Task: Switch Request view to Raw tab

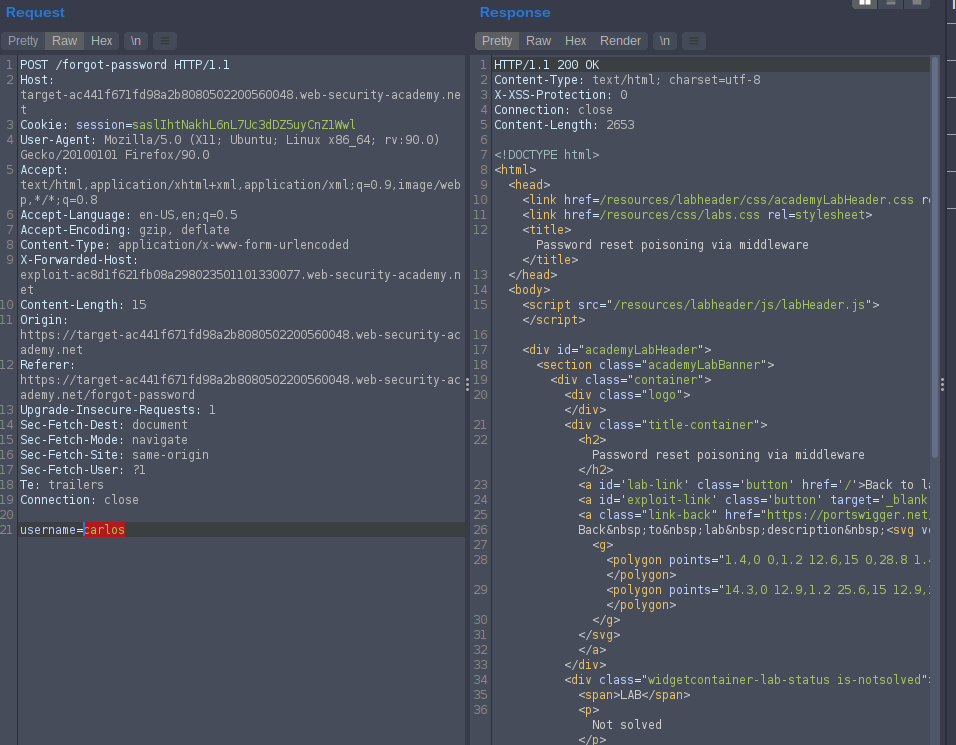Action: (x=65, y=41)
